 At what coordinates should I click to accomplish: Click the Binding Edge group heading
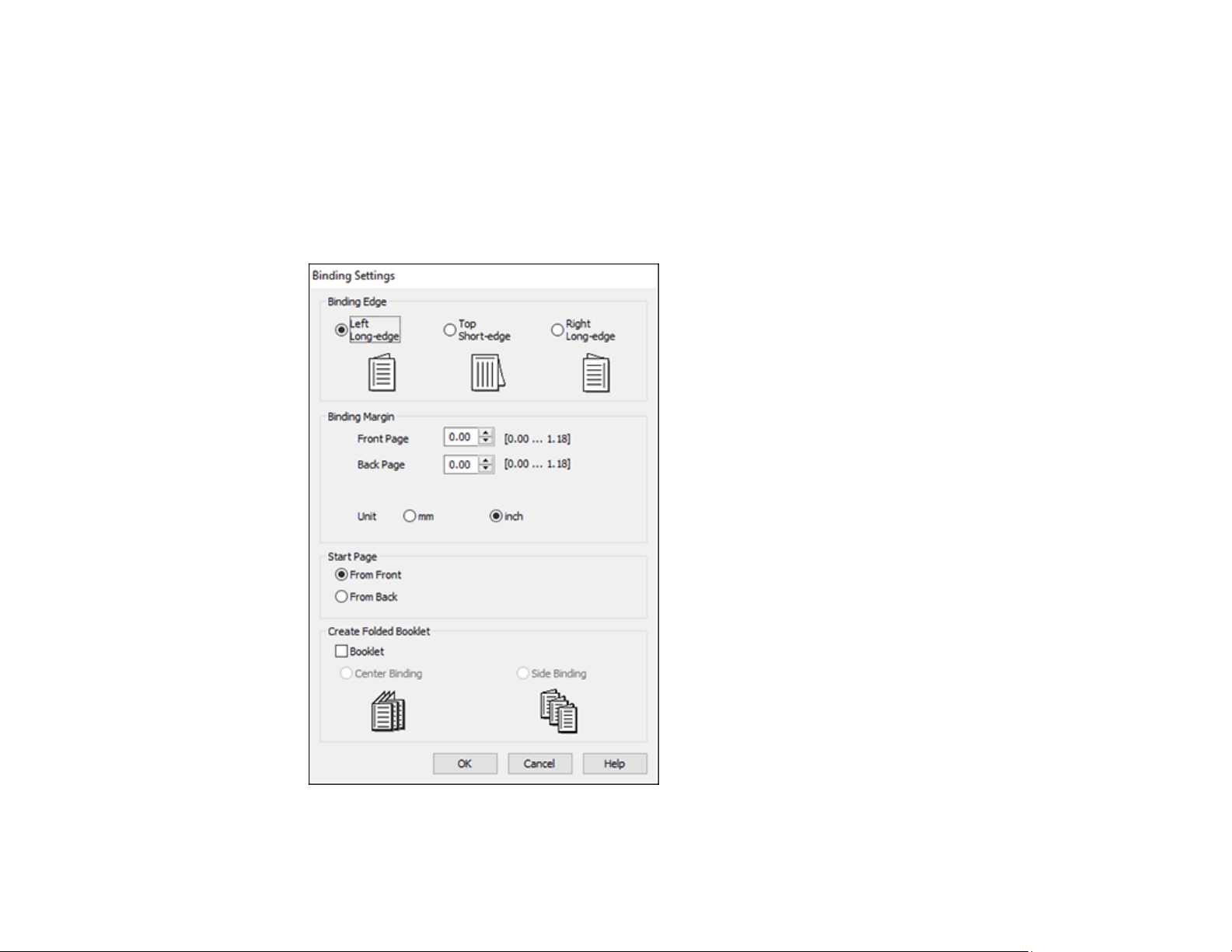pyautogui.click(x=357, y=302)
